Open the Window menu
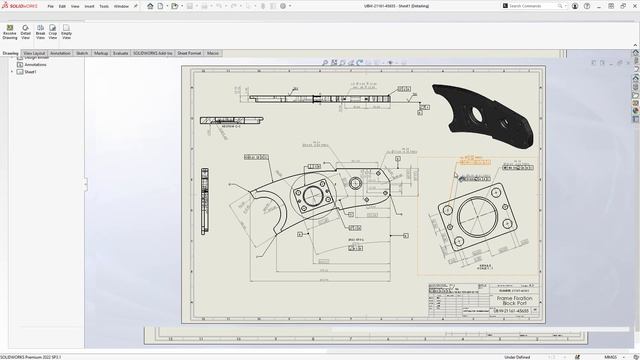 click(121, 6)
